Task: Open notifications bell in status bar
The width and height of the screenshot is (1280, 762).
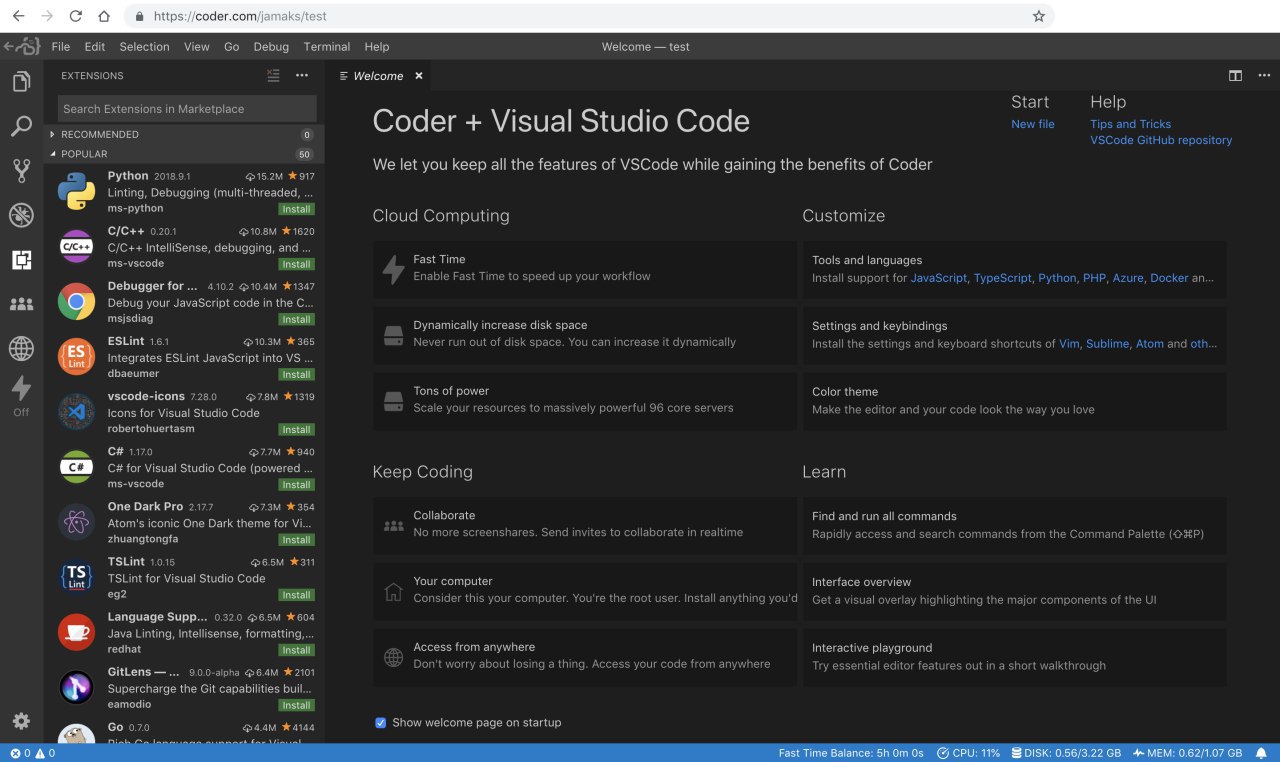Action: tap(1262, 753)
